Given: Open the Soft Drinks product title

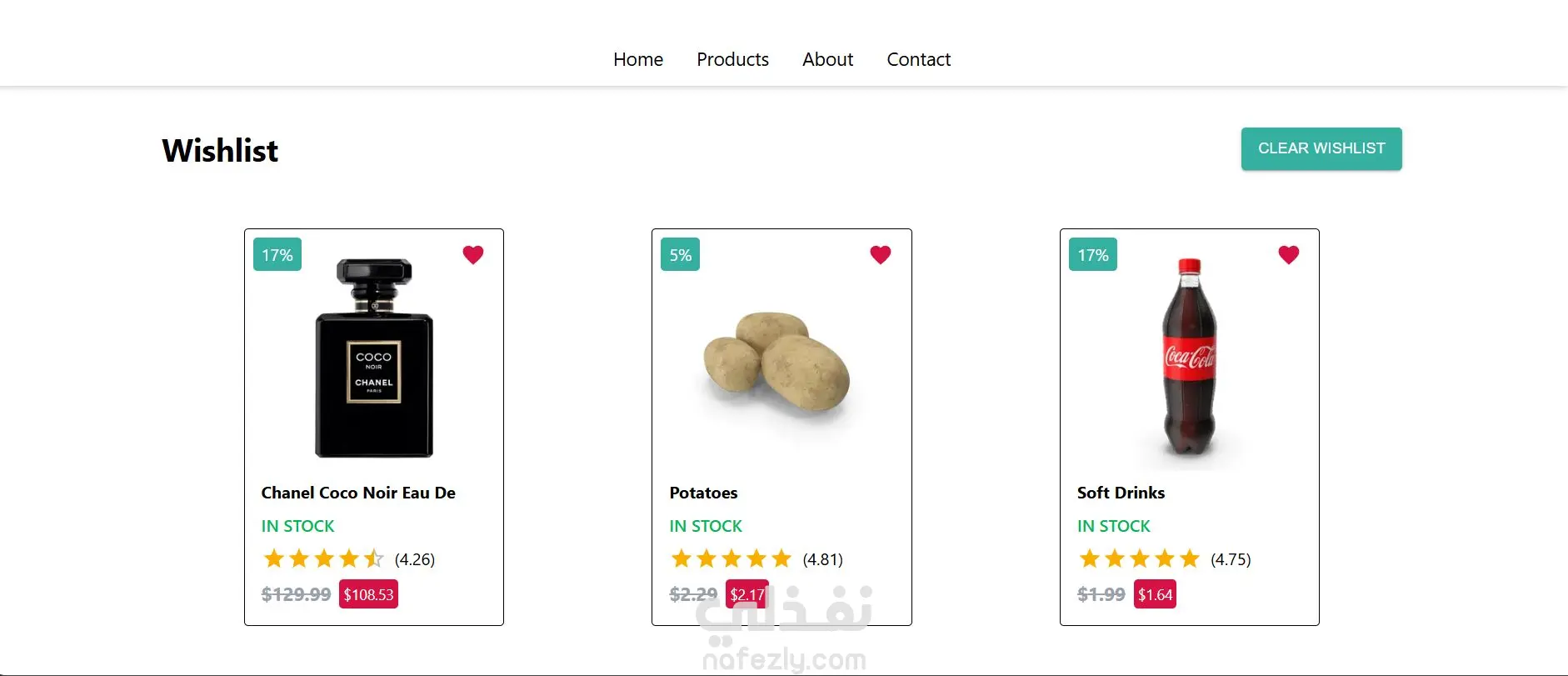Looking at the screenshot, I should pyautogui.click(x=1121, y=493).
